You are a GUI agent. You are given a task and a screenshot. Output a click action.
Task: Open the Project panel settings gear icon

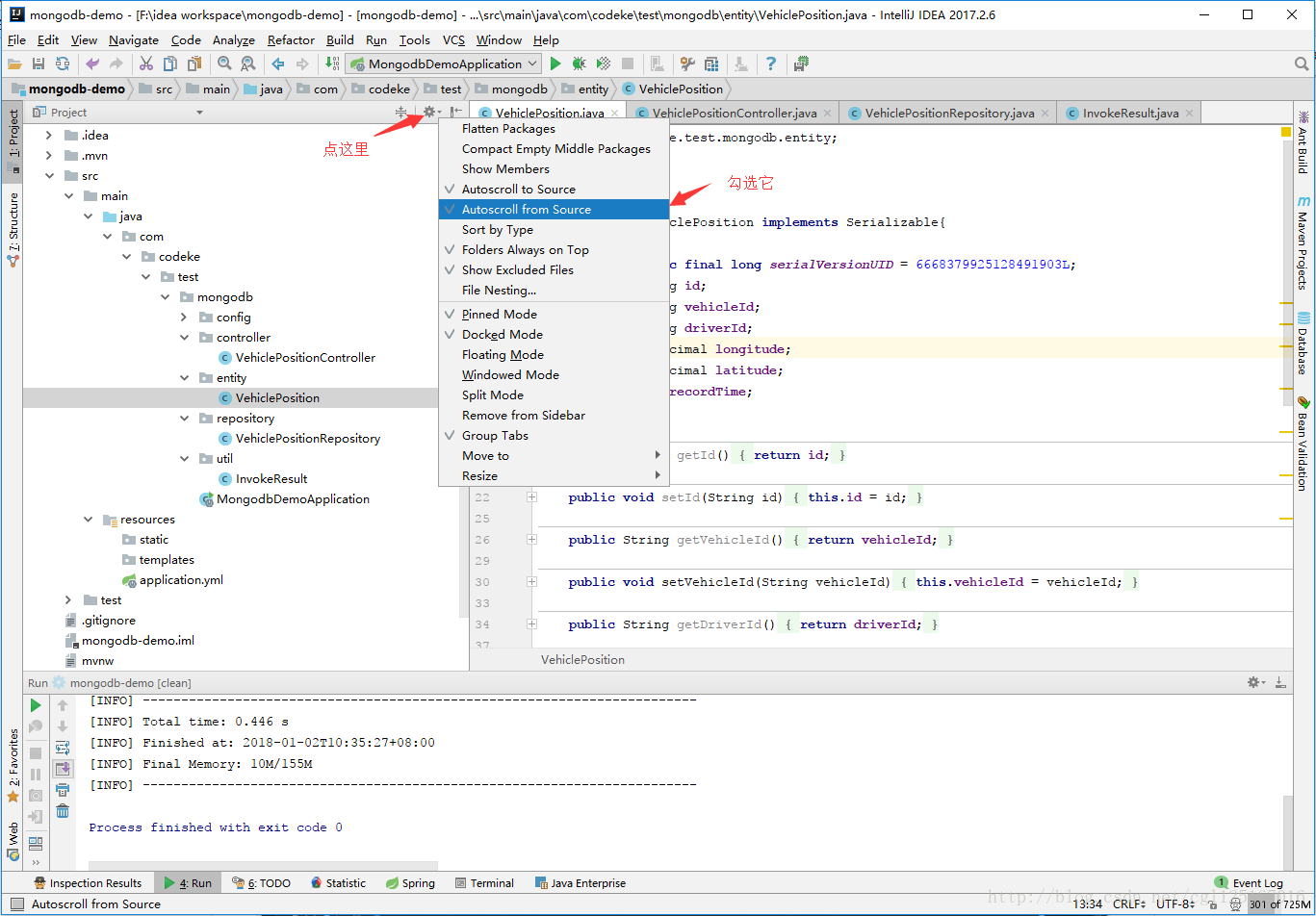pyautogui.click(x=427, y=112)
